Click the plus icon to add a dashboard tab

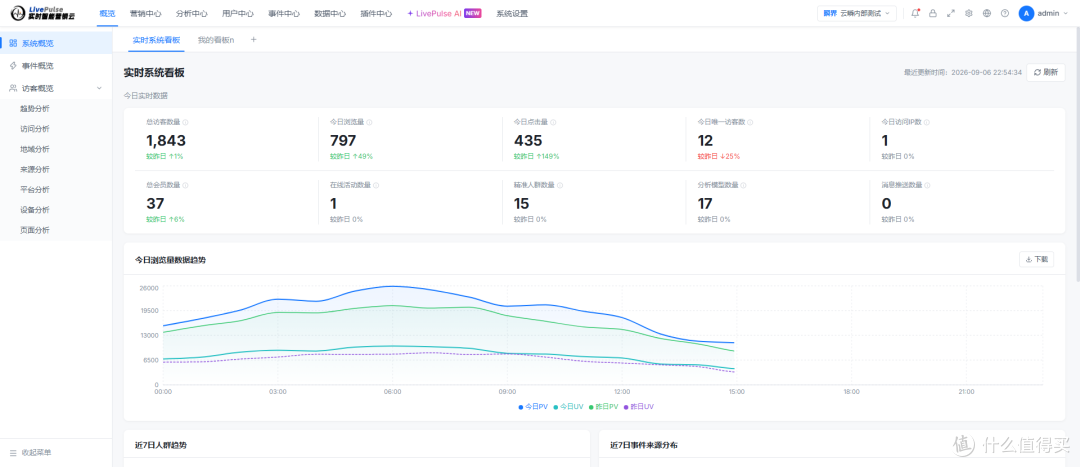click(253, 40)
